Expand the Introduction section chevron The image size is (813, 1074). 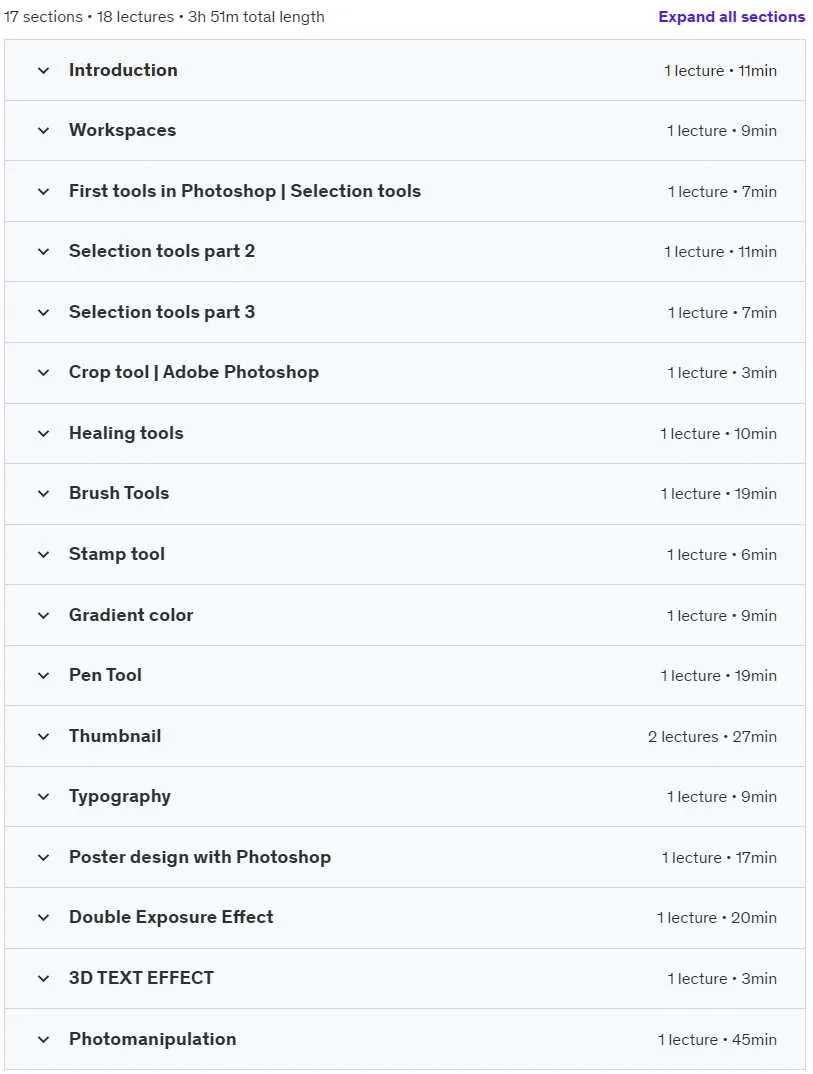(43, 71)
